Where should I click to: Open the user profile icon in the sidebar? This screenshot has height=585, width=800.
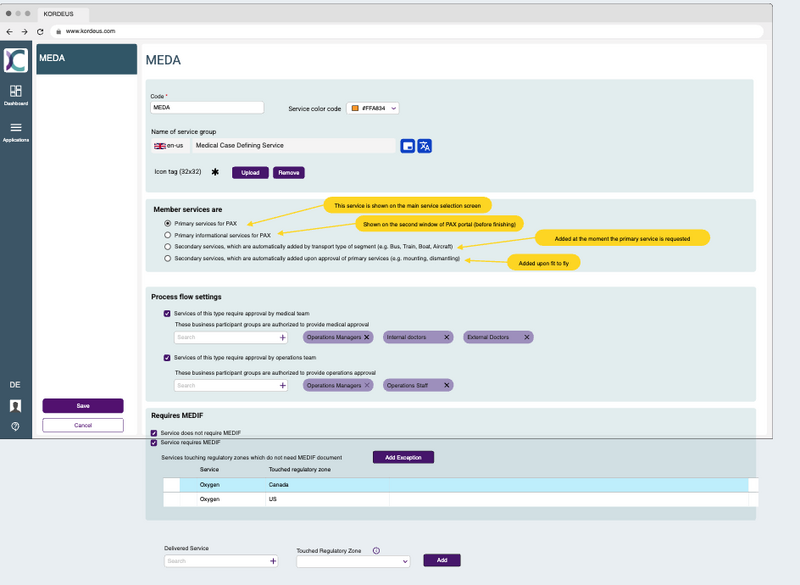(x=15, y=406)
